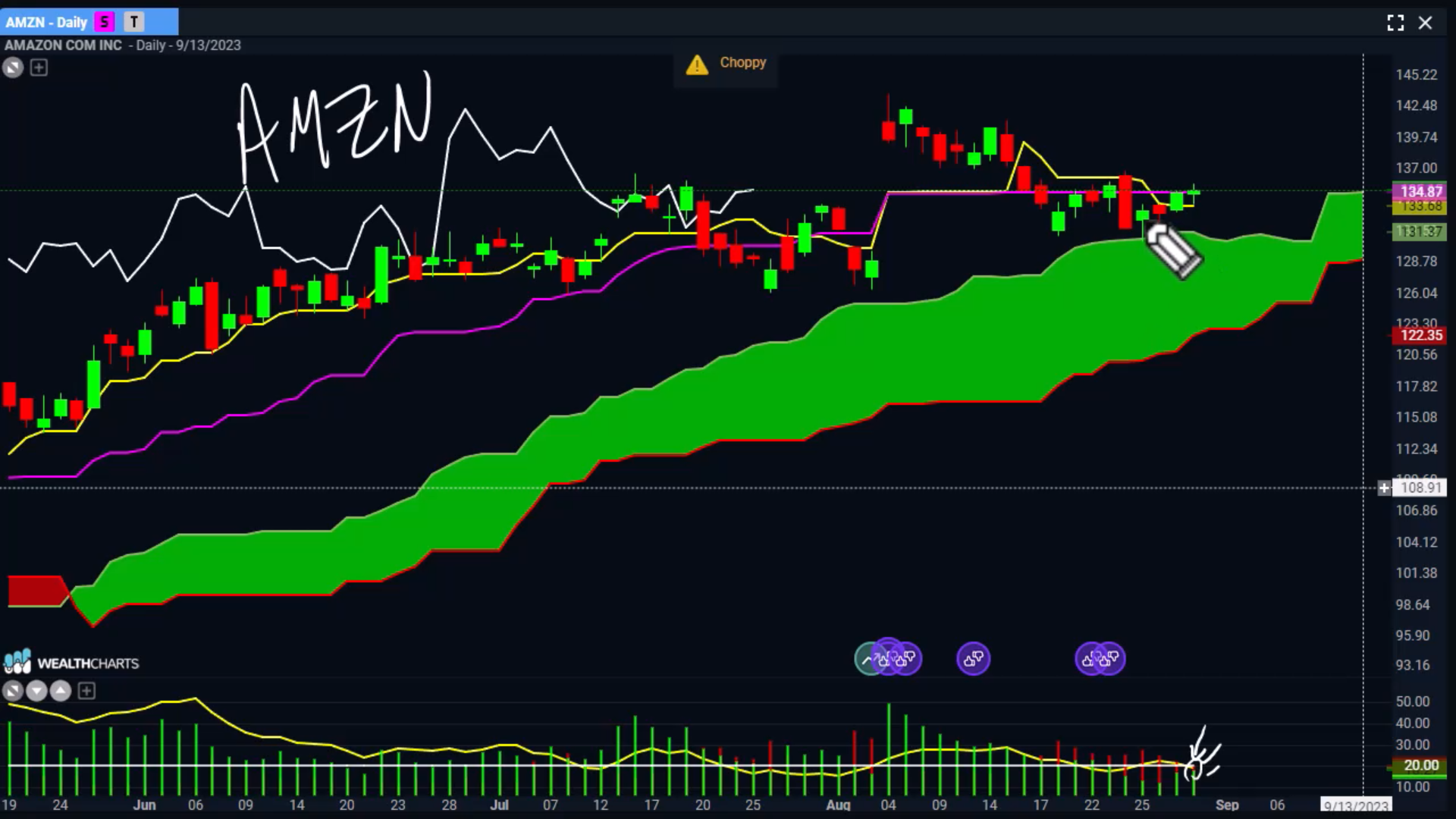This screenshot has width=1456, height=819.
Task: Click the Jul label on the time axis
Action: pyautogui.click(x=499, y=805)
